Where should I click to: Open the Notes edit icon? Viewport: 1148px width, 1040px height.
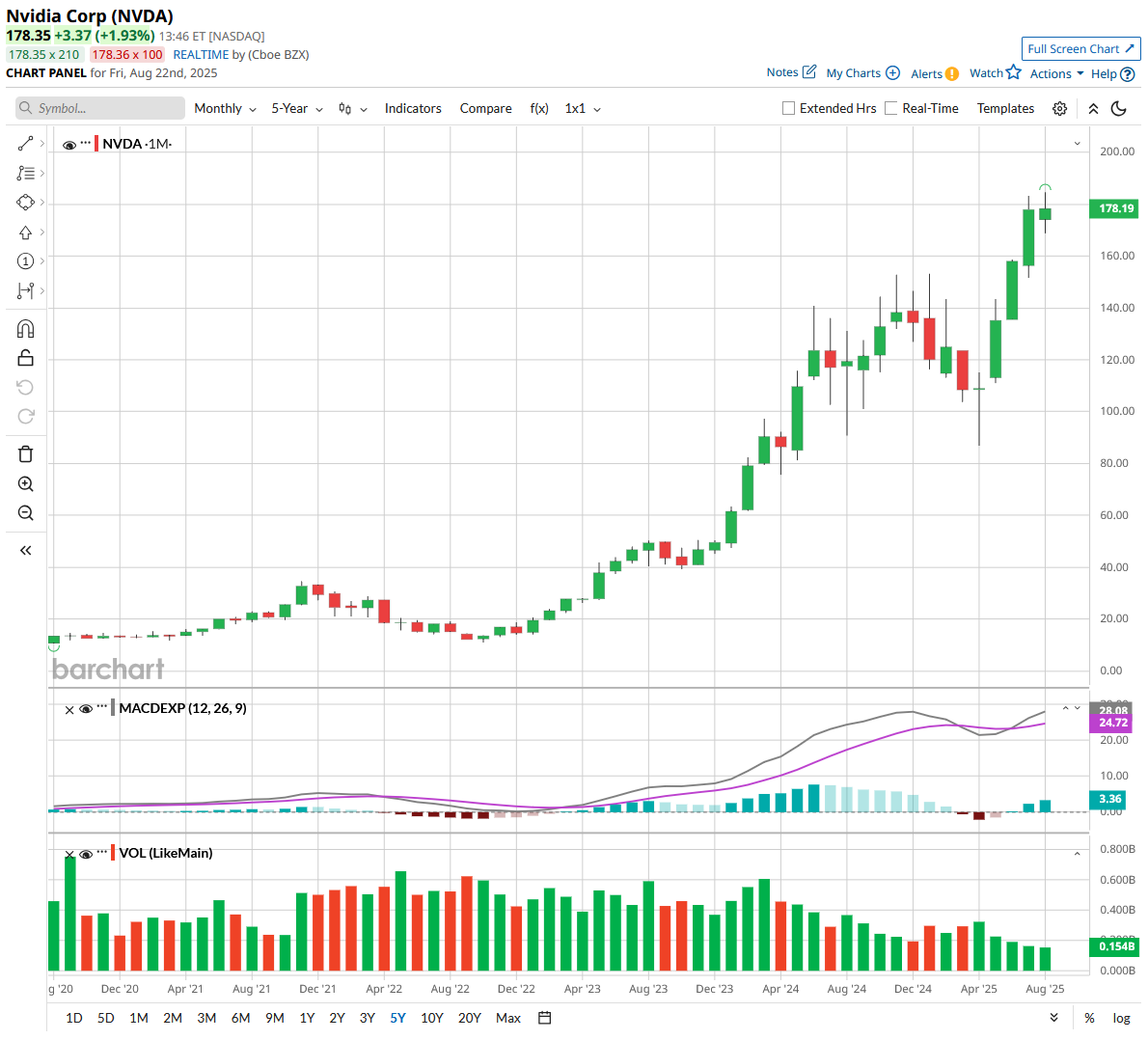pos(809,71)
